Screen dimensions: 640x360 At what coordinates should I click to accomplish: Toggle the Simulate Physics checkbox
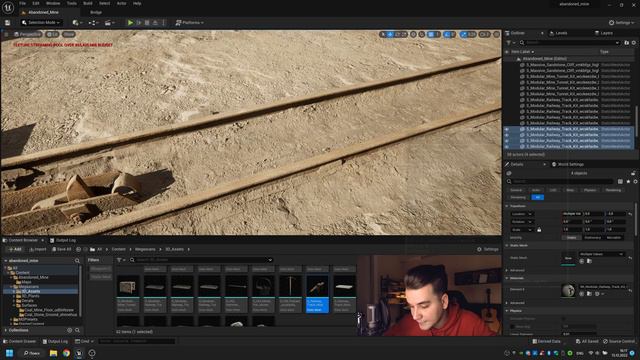(x=564, y=319)
